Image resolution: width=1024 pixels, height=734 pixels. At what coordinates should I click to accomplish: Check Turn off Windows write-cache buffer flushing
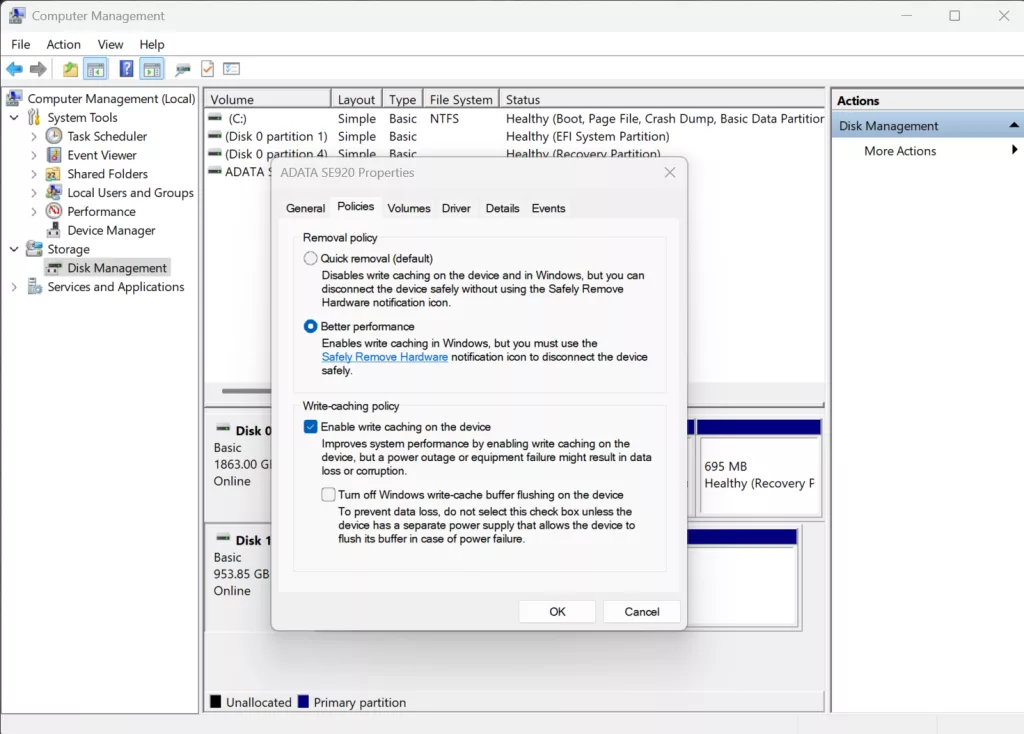[x=328, y=495]
